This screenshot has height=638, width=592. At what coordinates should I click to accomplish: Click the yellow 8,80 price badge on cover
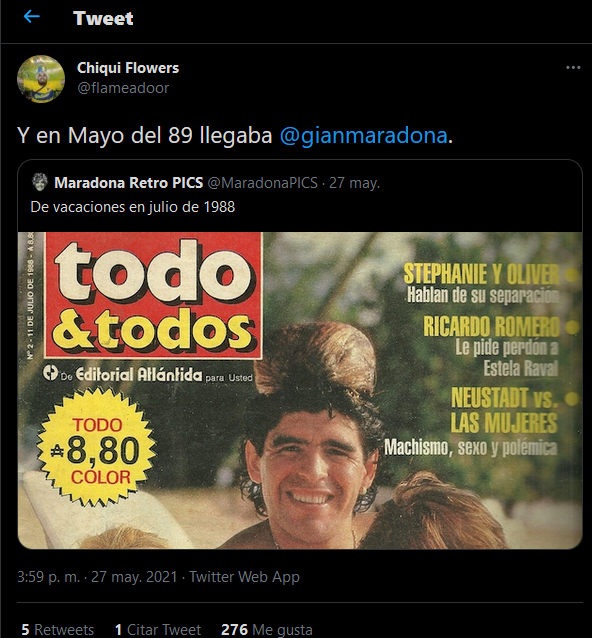(96, 448)
